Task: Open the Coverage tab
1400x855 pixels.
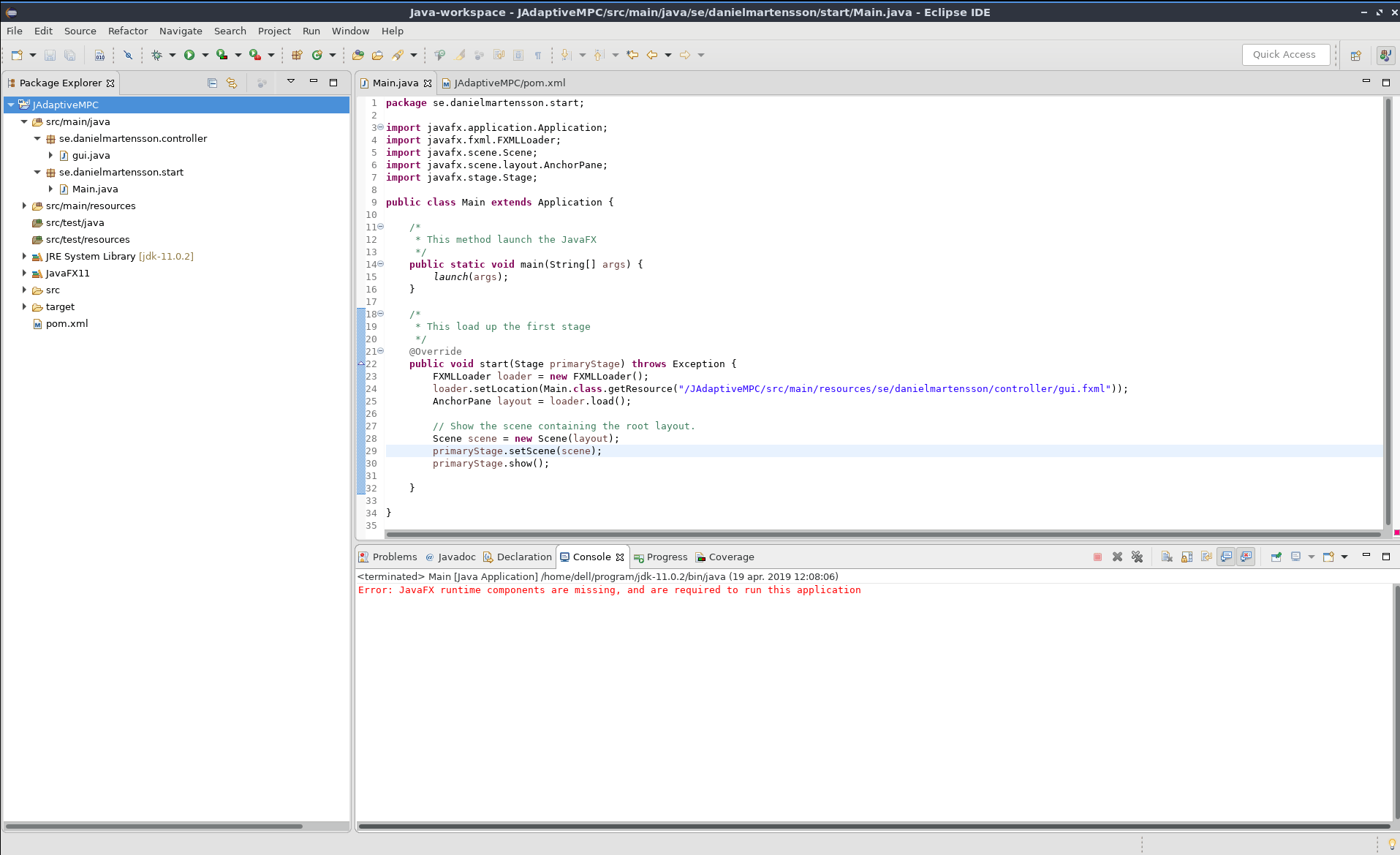Action: pos(724,557)
